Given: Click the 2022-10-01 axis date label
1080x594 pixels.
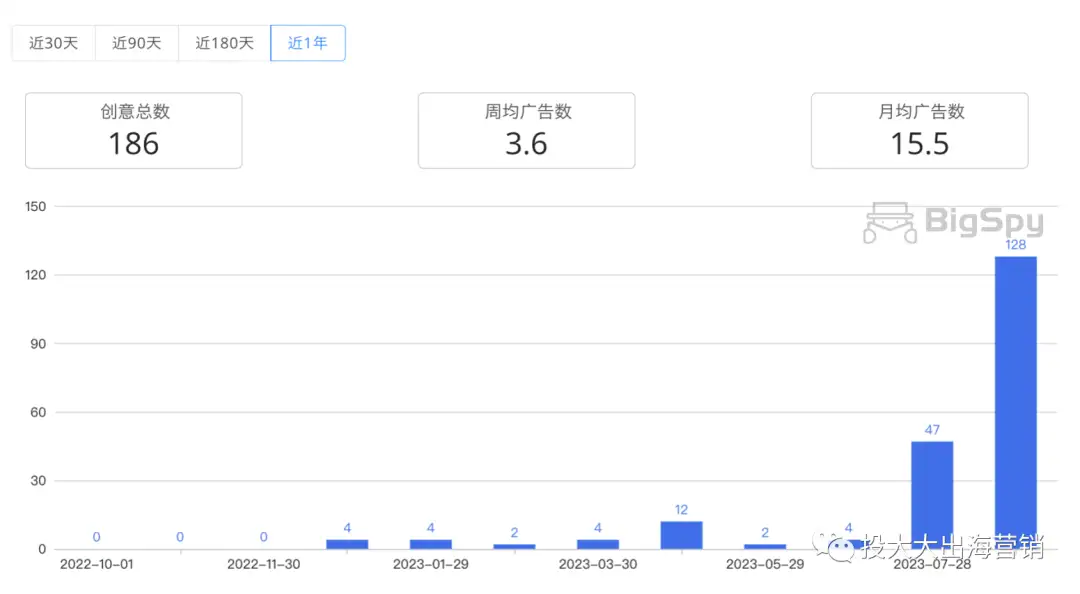Looking at the screenshot, I should pyautogui.click(x=96, y=564).
